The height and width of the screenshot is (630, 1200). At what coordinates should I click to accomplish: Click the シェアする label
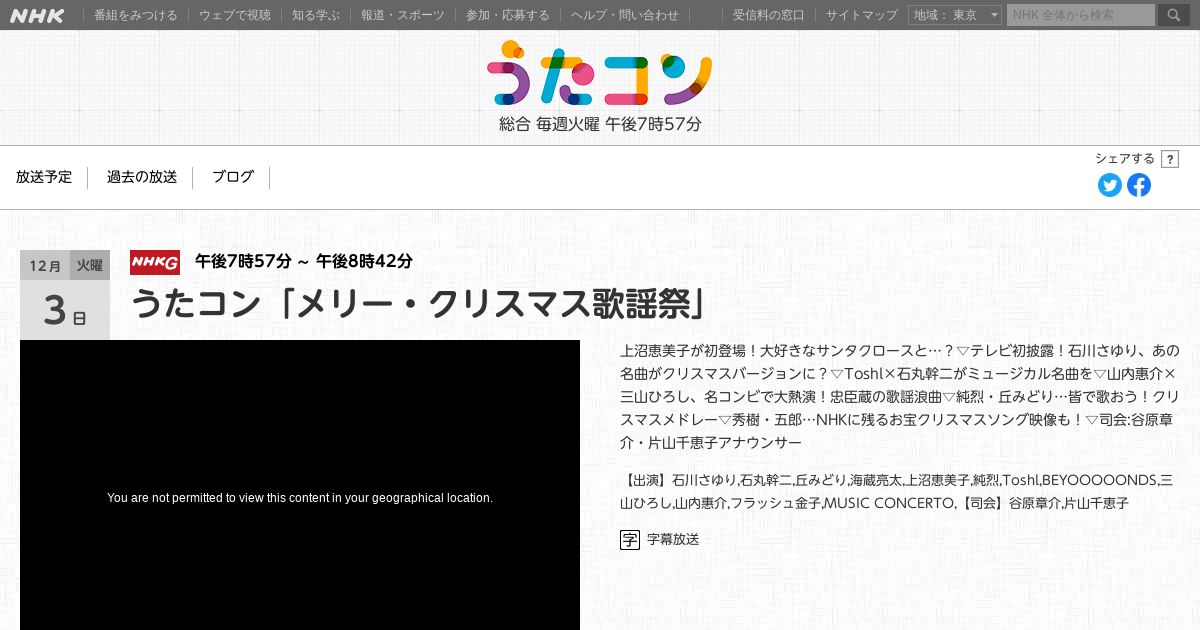point(1125,159)
